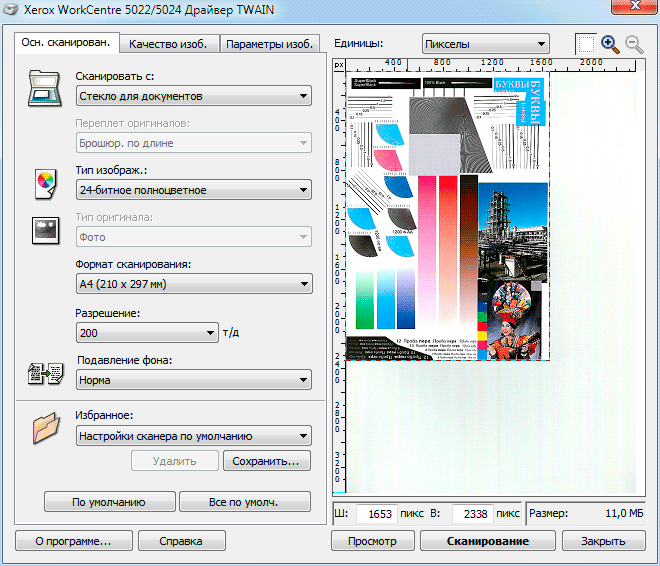Open the 'Формат сканирования' A4 dropdown

tap(193, 285)
